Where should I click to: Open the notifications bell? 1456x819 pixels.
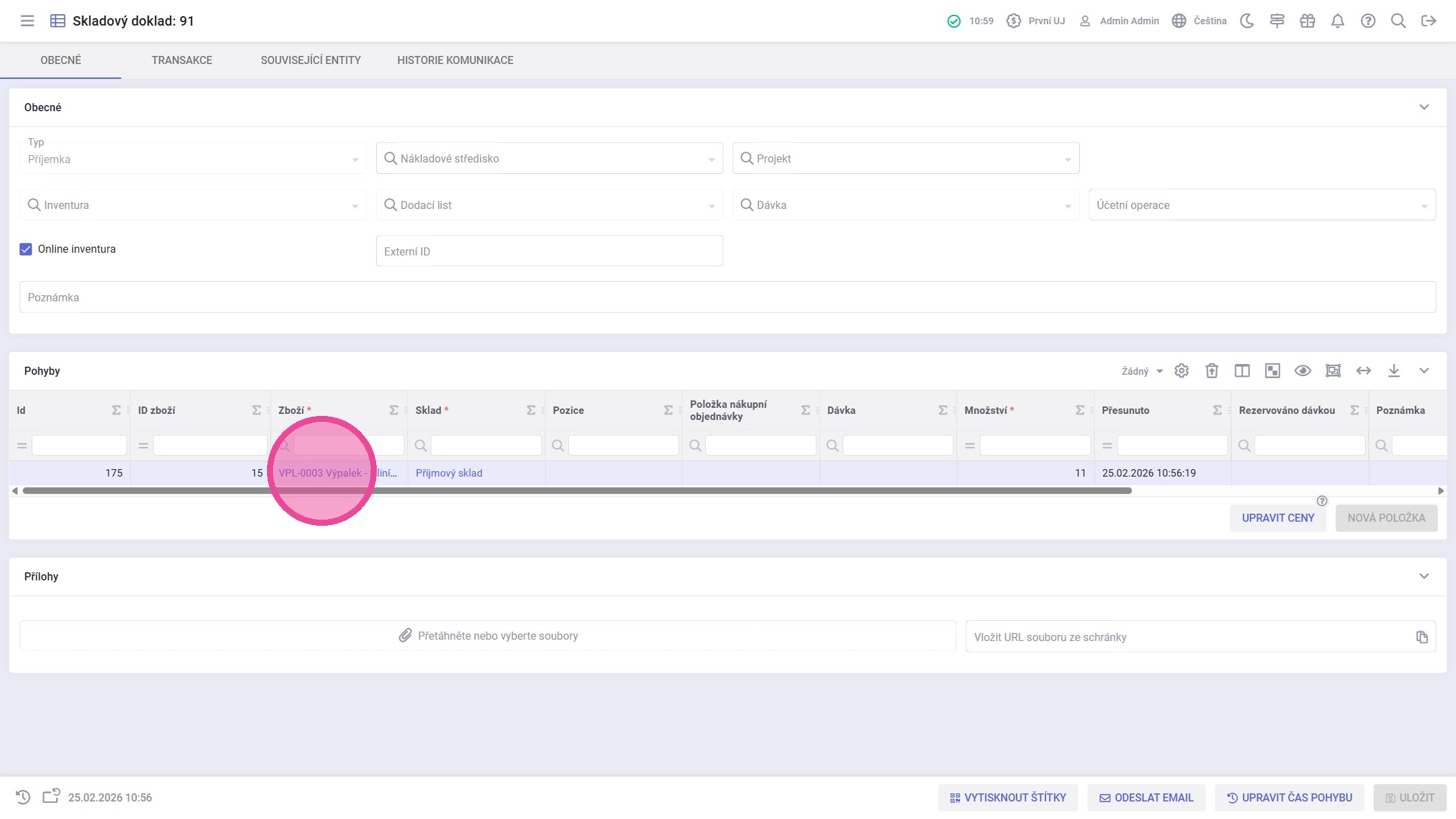1337,21
